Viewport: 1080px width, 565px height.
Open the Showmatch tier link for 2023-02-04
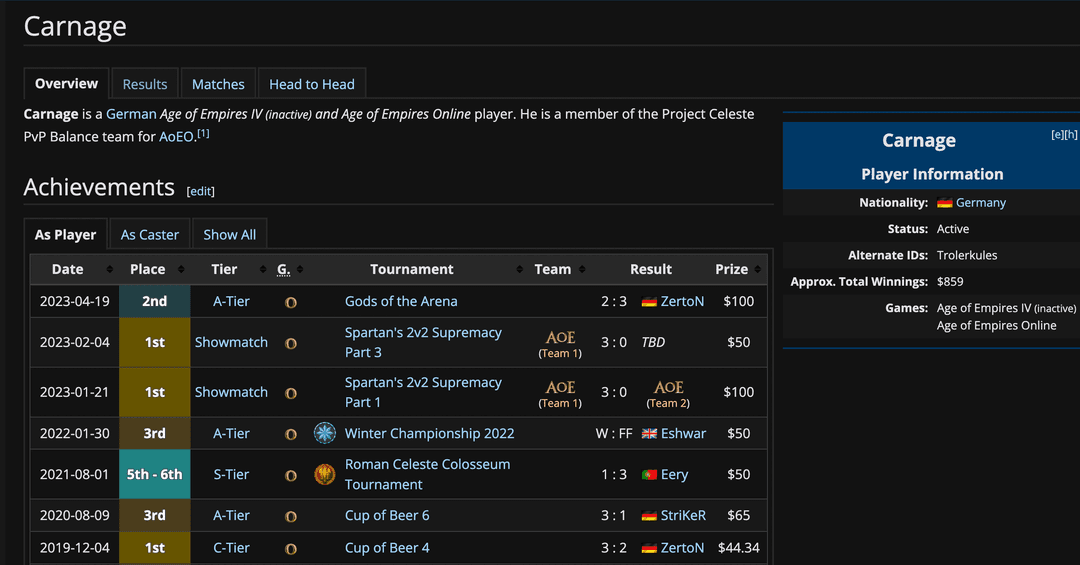(x=231, y=342)
